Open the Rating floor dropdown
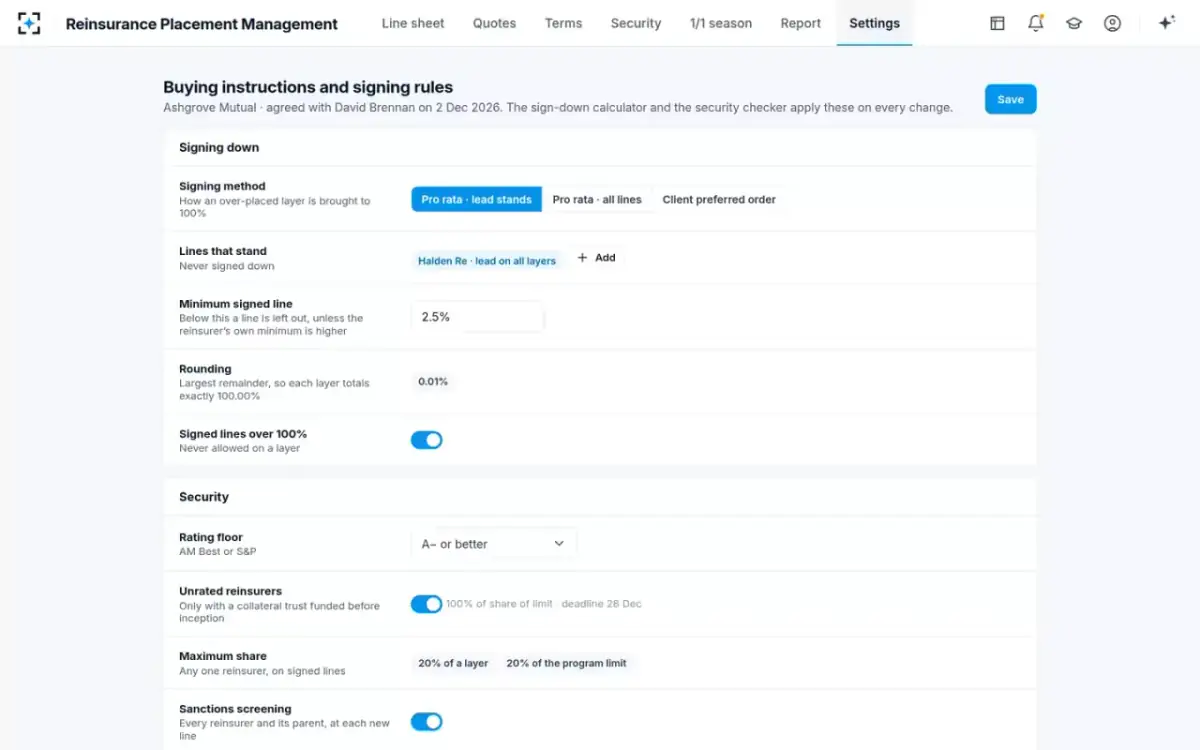Screen dimensions: 1200x750 pos(494,544)
